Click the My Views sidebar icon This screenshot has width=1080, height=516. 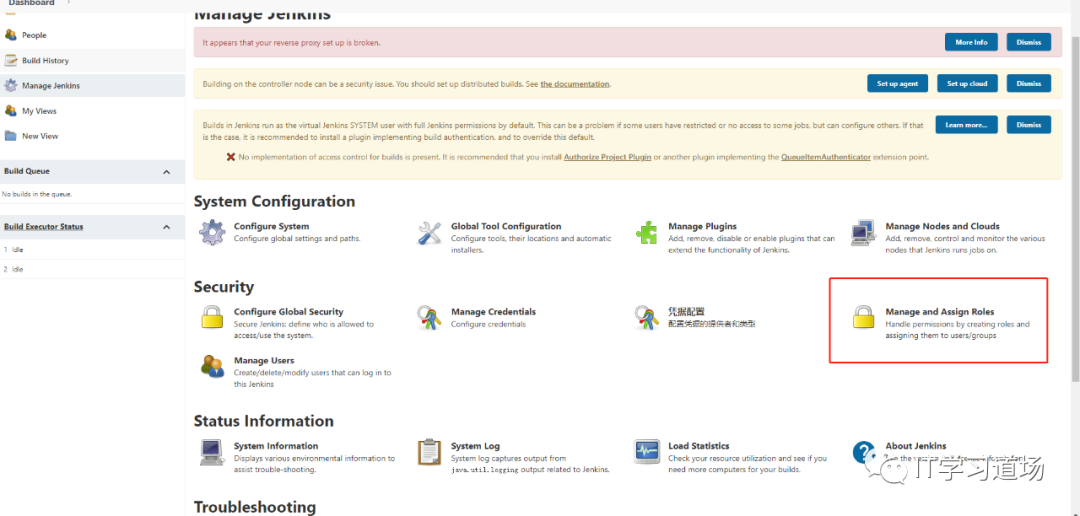click(x=10, y=111)
